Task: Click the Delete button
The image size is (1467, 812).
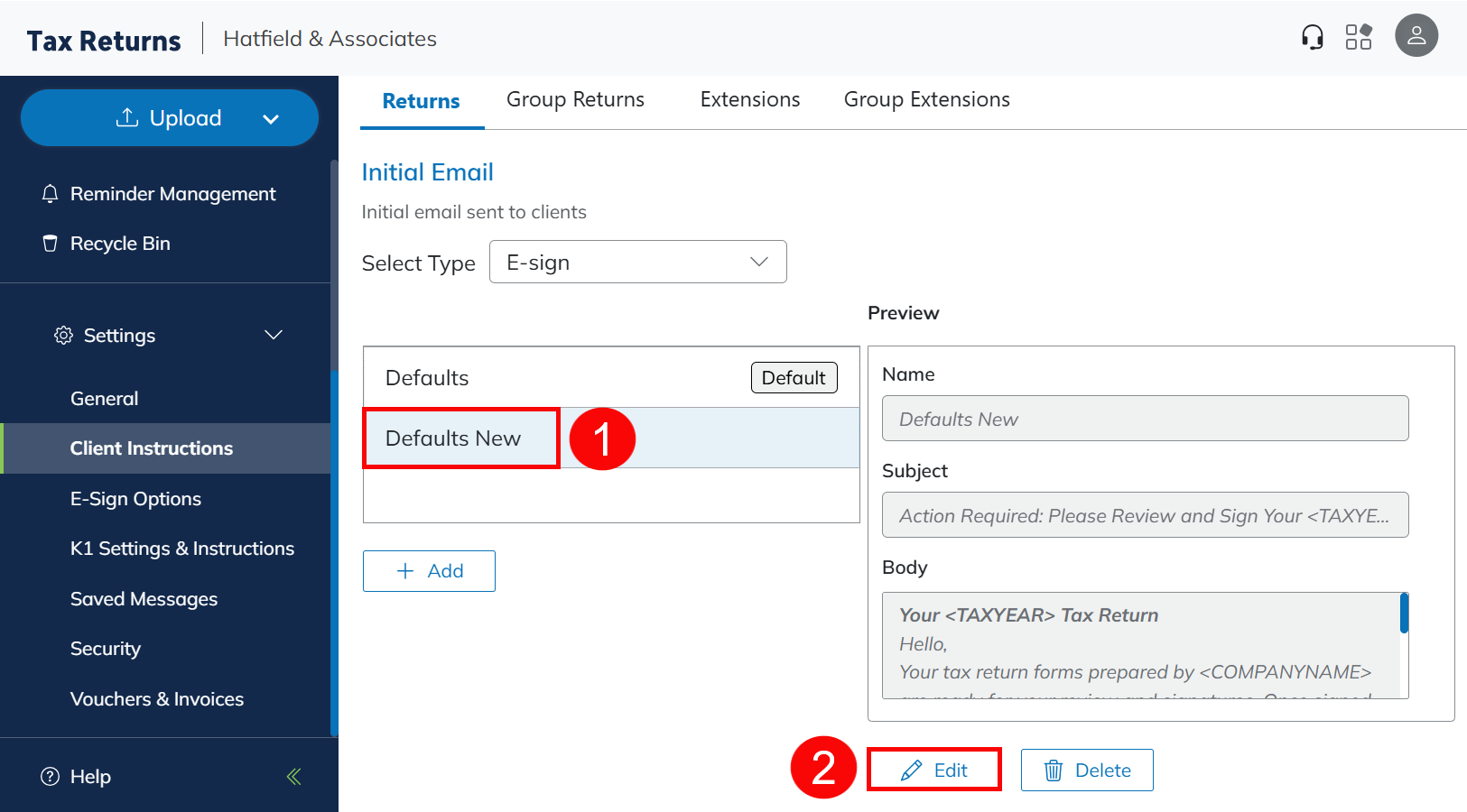Action: click(x=1087, y=770)
